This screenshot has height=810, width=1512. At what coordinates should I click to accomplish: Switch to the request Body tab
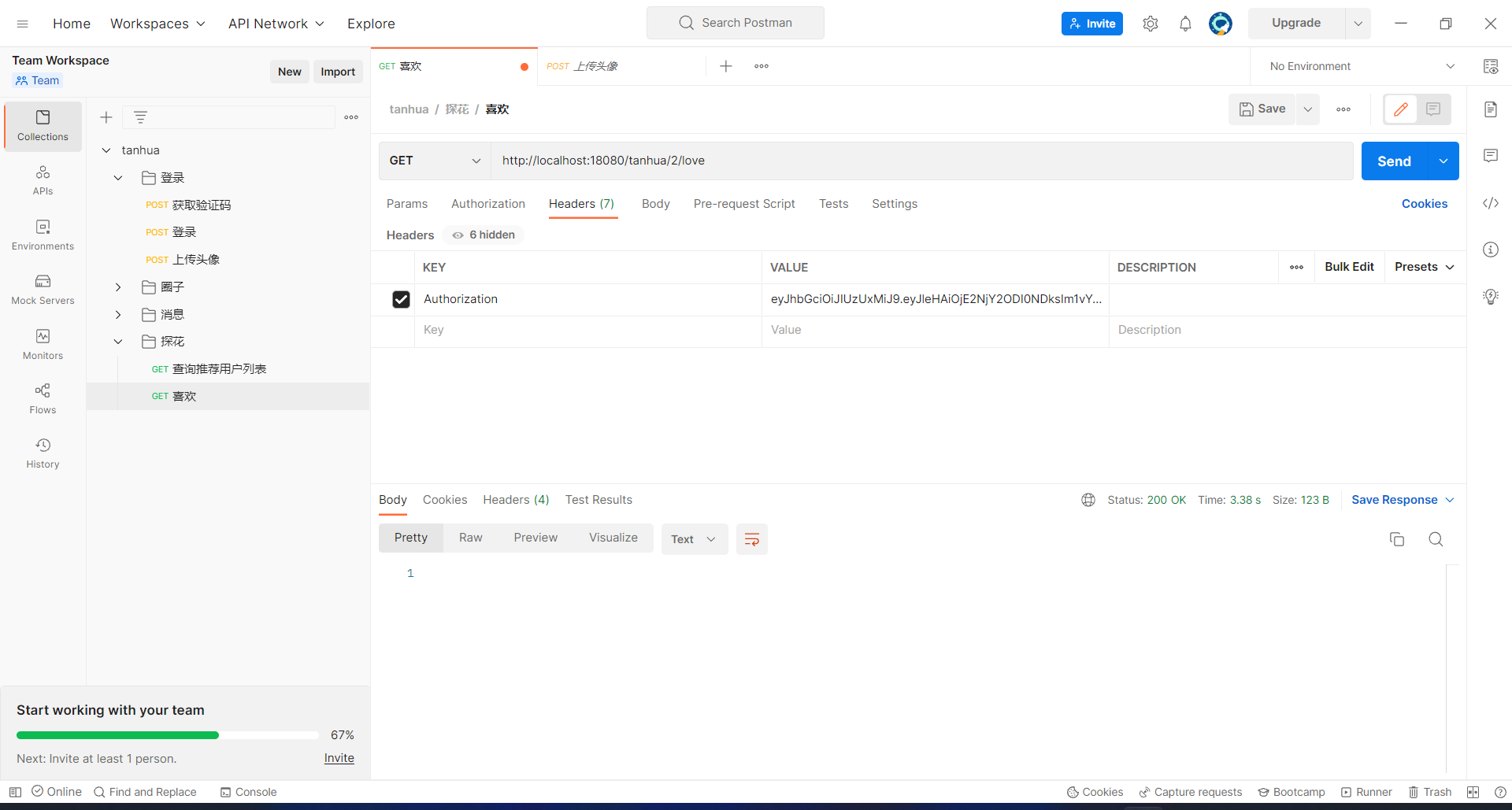click(x=656, y=204)
